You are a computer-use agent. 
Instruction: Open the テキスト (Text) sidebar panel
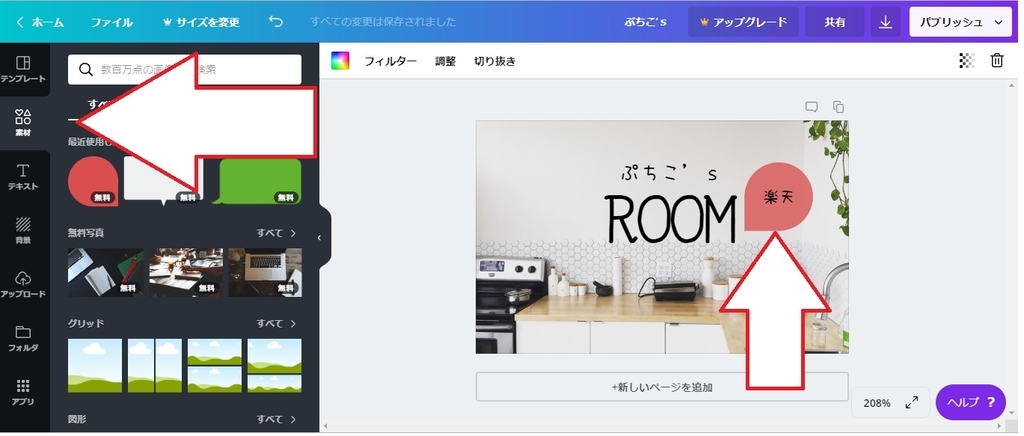23,177
